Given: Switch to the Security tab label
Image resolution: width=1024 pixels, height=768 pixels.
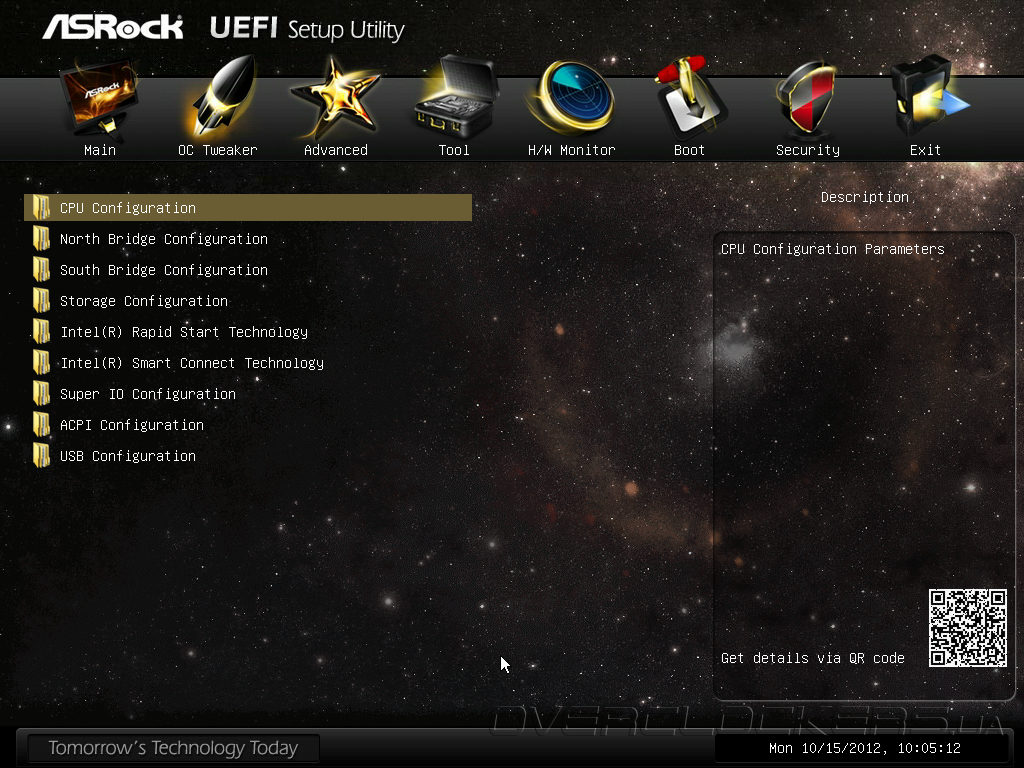Looking at the screenshot, I should (808, 150).
